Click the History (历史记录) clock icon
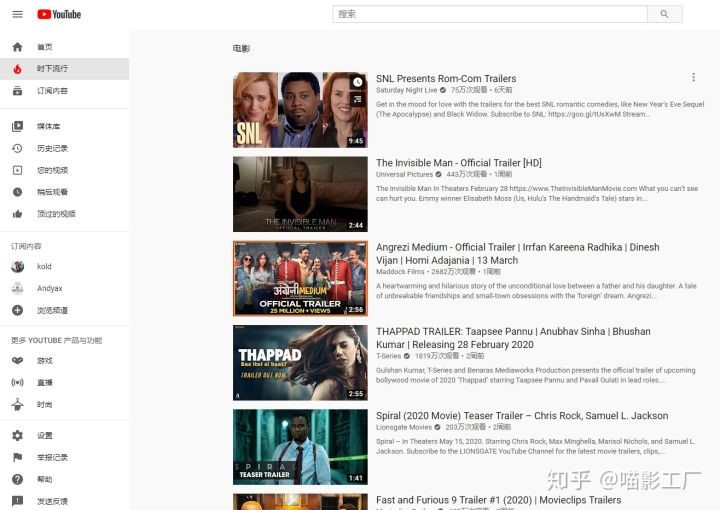This screenshot has height=510, width=720. 17,148
